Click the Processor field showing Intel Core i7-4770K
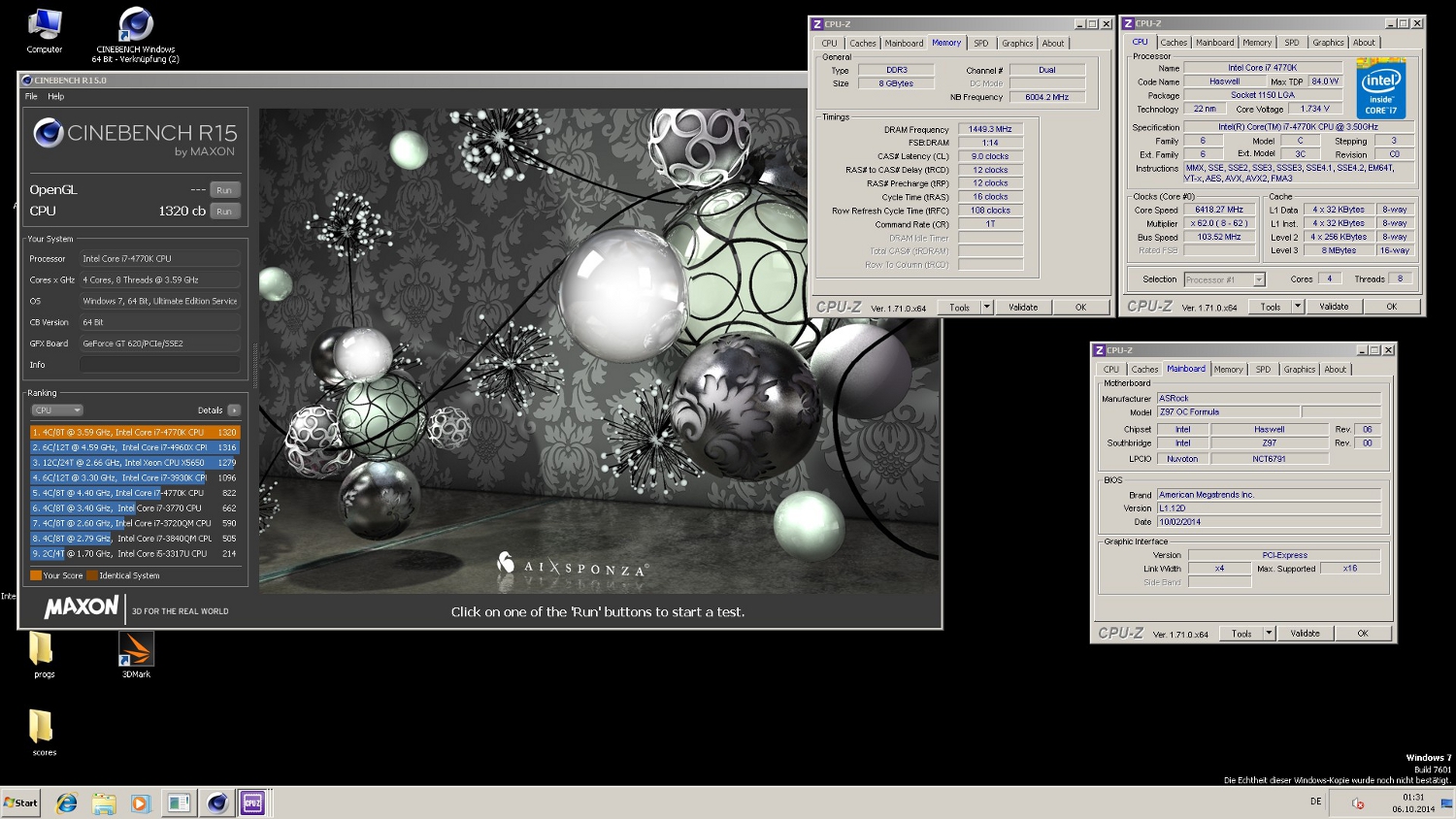The width and height of the screenshot is (1456, 819). tap(159, 259)
